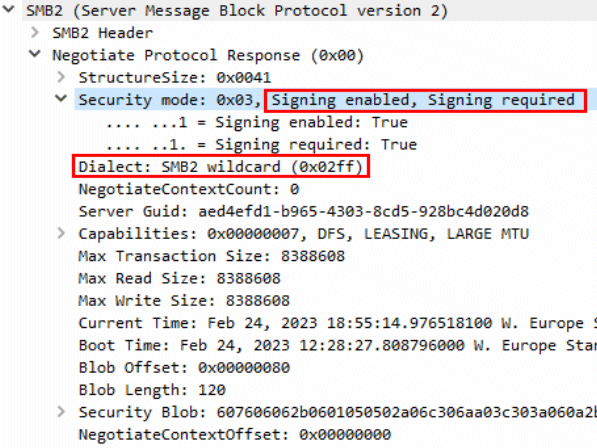Collapse the SMB2 protocol tree root
Image resolution: width=597 pixels, height=448 pixels.
click(x=8, y=9)
